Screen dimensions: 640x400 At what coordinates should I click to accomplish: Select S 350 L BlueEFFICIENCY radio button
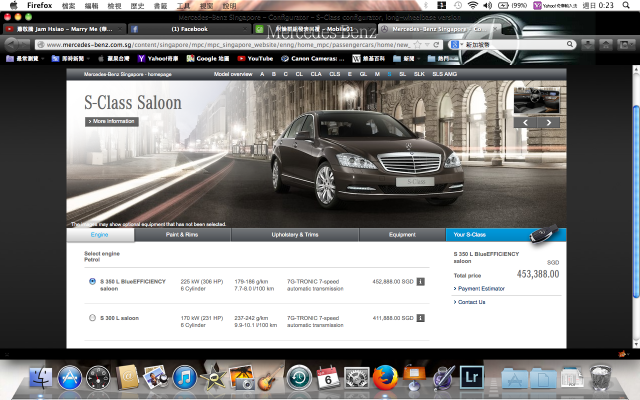(92, 281)
